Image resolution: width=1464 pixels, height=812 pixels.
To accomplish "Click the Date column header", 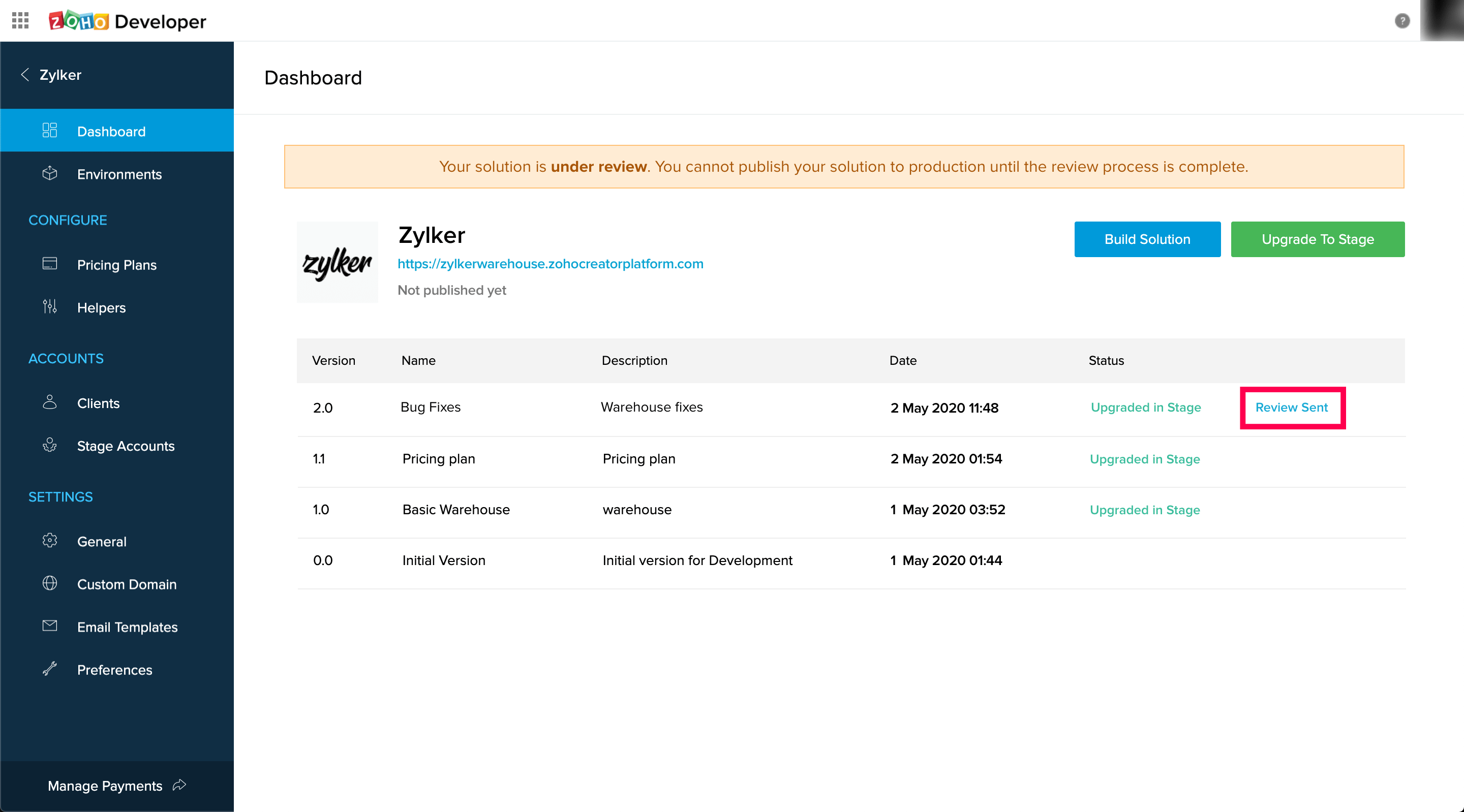I will pyautogui.click(x=903, y=360).
